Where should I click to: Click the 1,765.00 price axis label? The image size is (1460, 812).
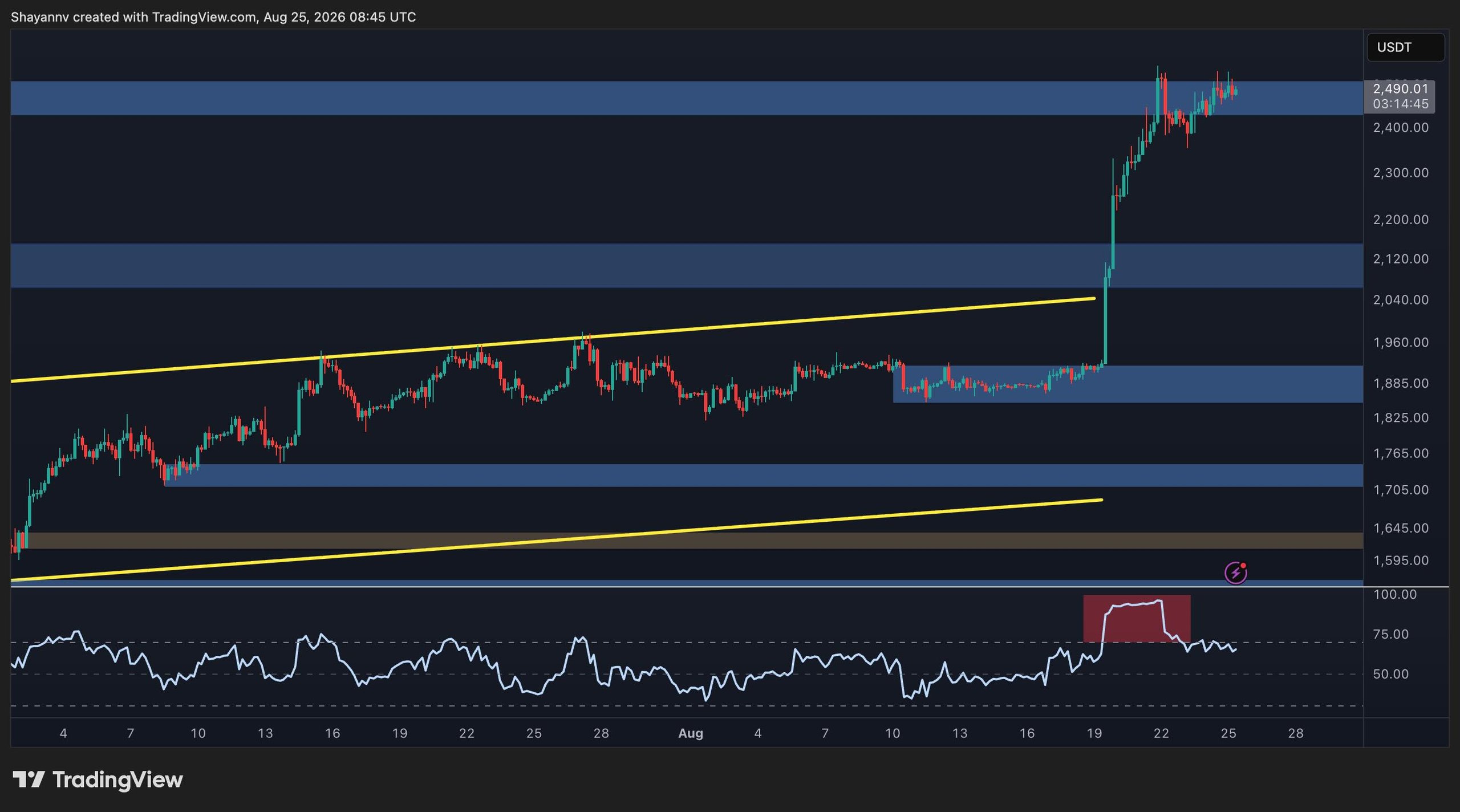[x=1401, y=453]
